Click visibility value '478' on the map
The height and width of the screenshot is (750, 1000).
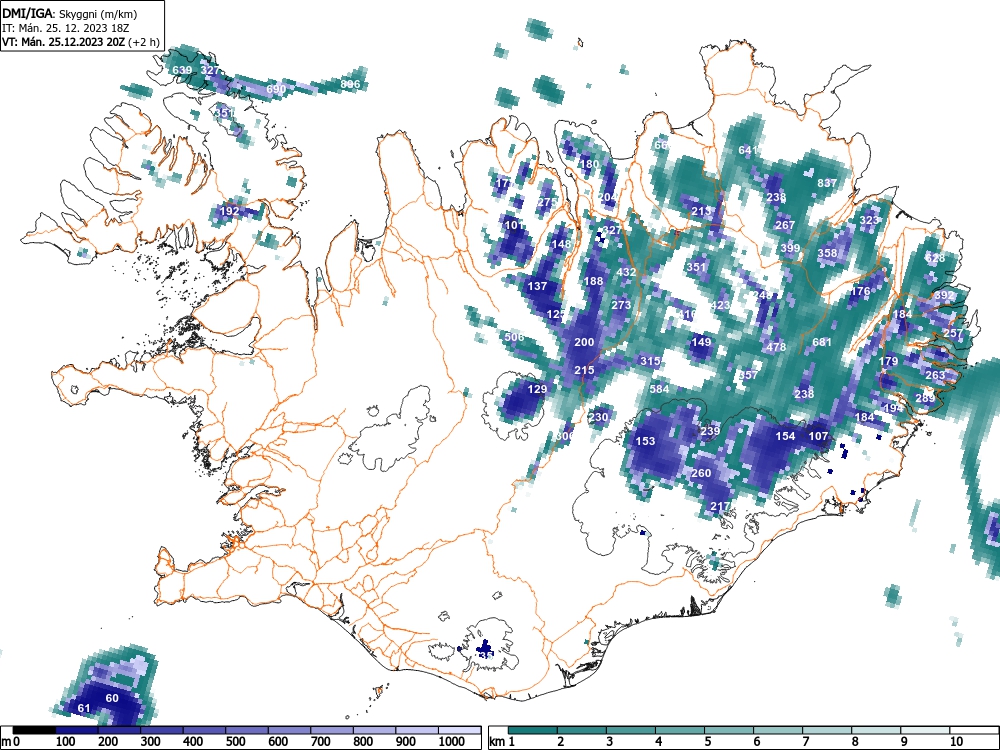[776, 347]
